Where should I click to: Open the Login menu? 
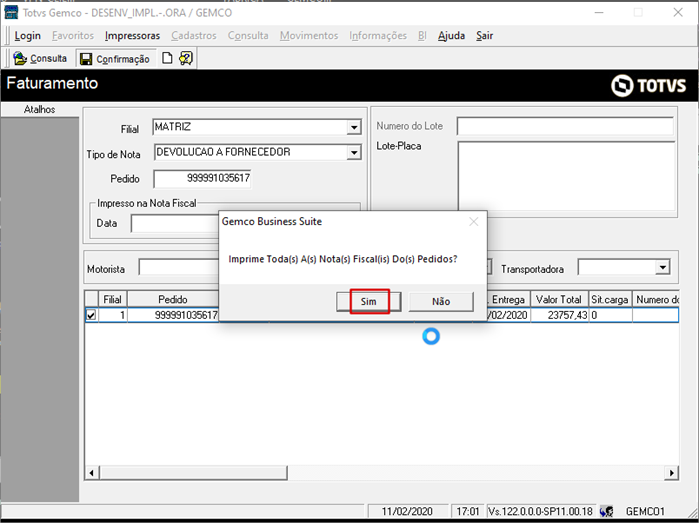click(x=27, y=36)
